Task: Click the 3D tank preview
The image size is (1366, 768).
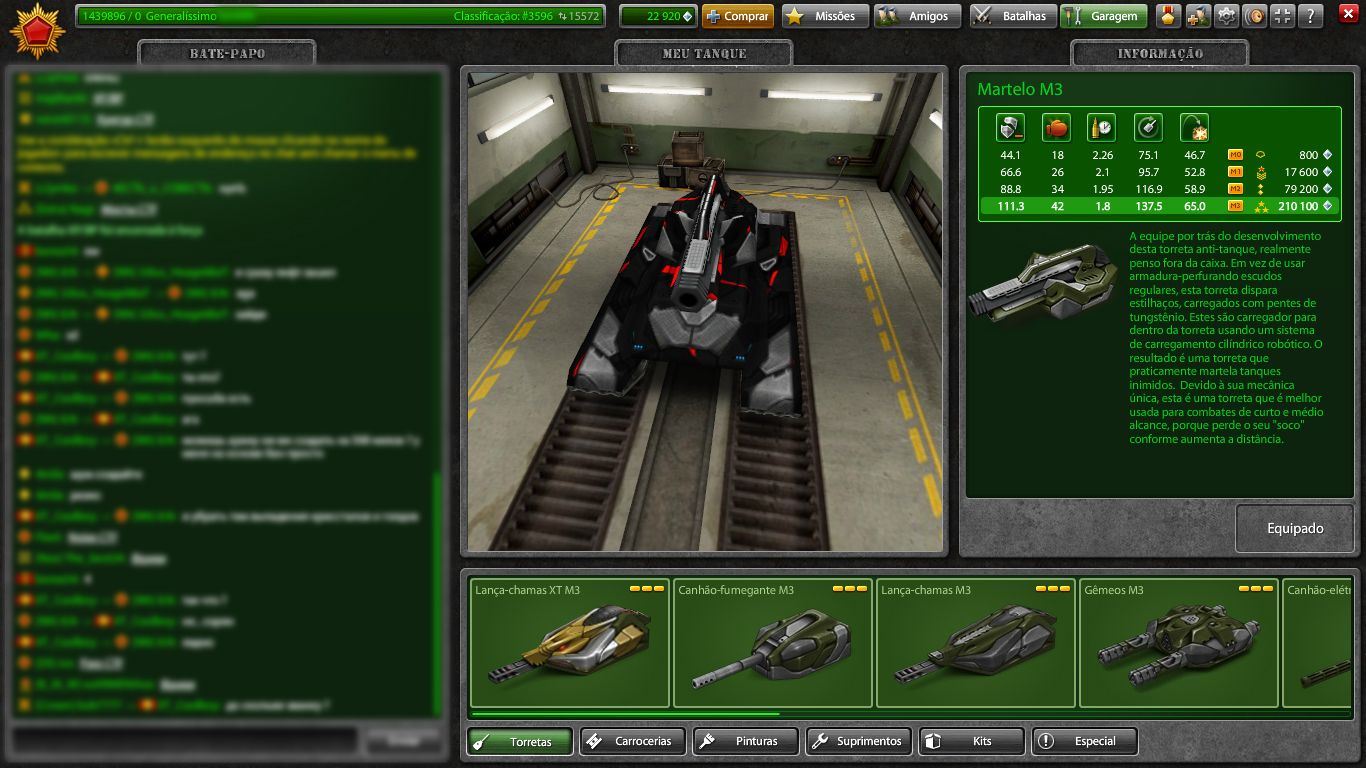Action: [705, 311]
